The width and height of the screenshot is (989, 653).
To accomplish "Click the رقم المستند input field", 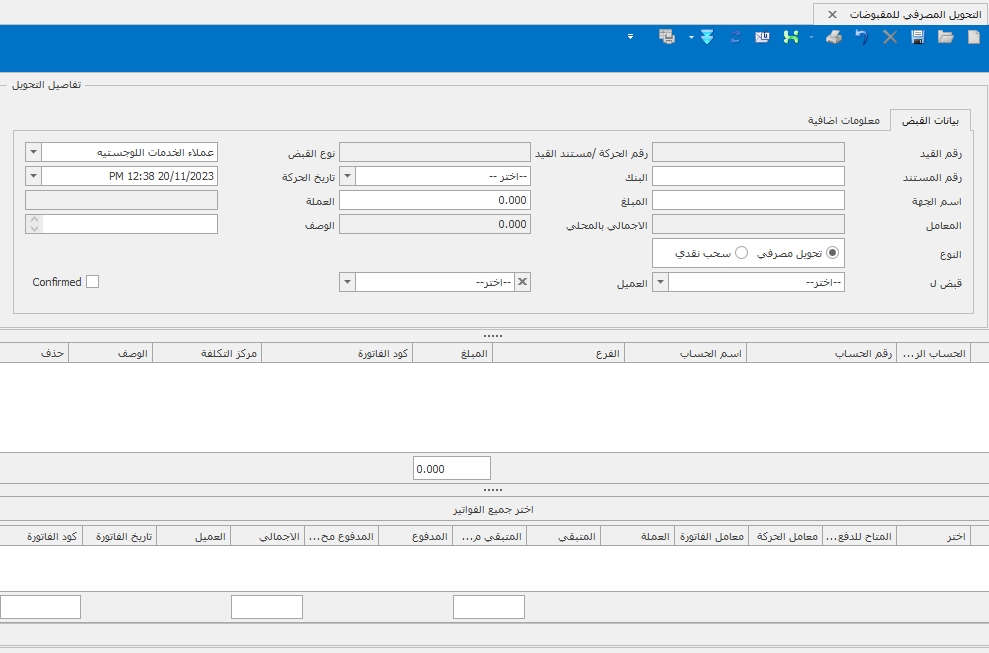I will 748,176.
